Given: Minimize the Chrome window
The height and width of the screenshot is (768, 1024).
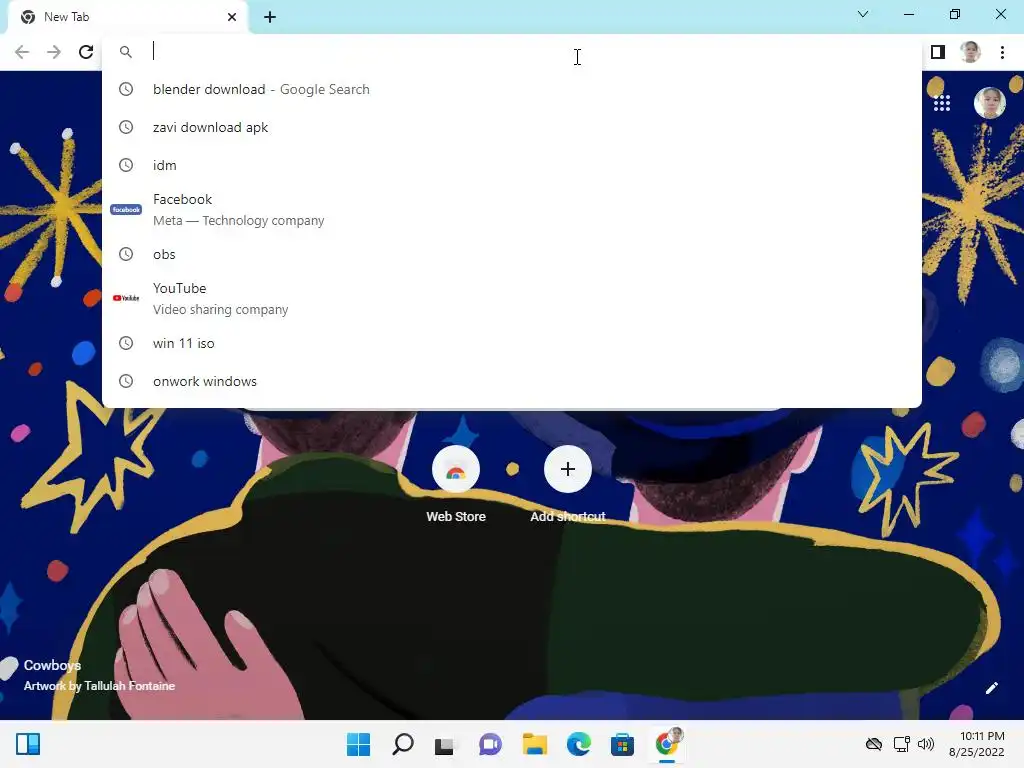Looking at the screenshot, I should tap(909, 14).
